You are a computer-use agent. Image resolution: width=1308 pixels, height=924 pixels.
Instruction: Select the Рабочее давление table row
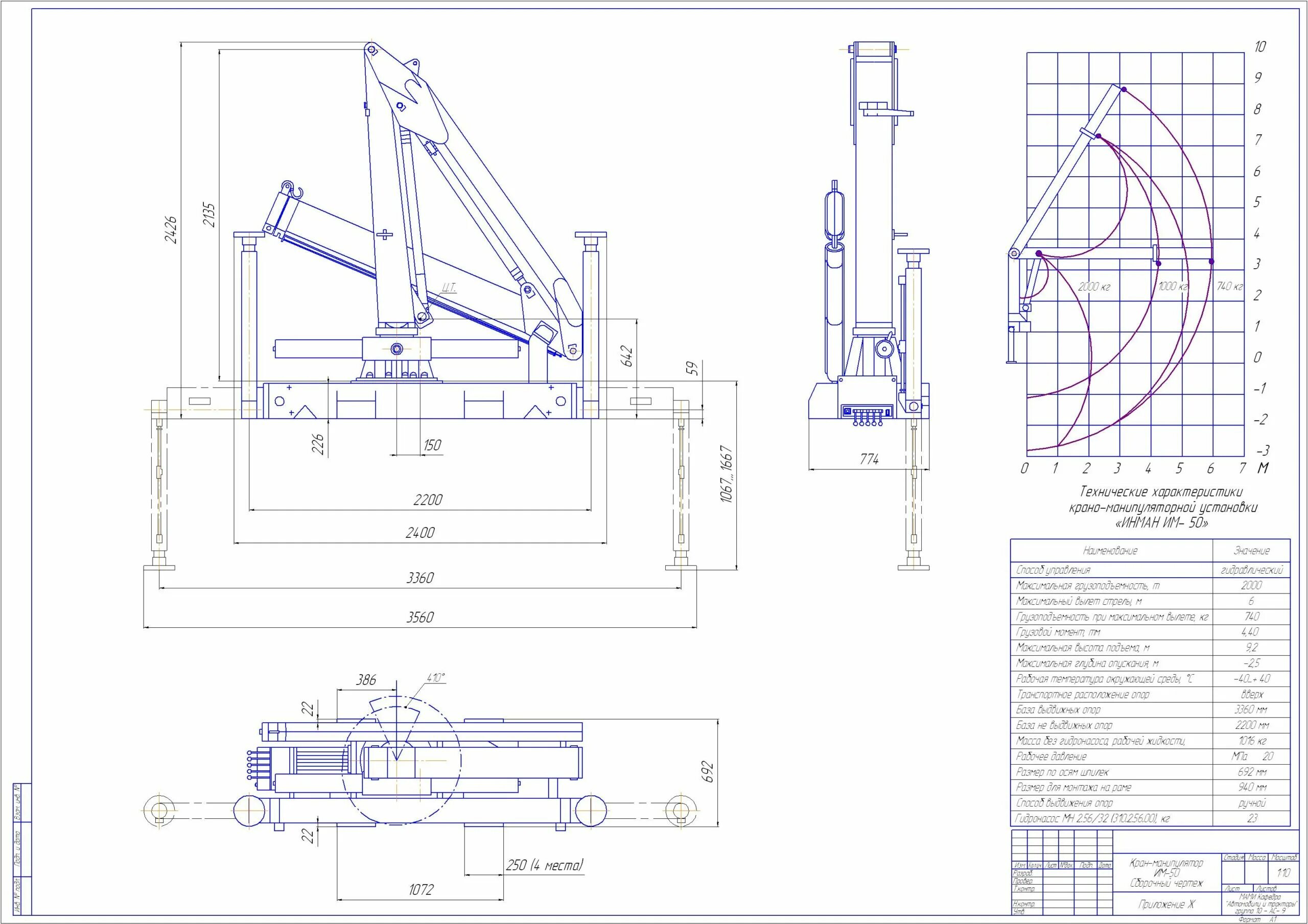(x=1052, y=756)
